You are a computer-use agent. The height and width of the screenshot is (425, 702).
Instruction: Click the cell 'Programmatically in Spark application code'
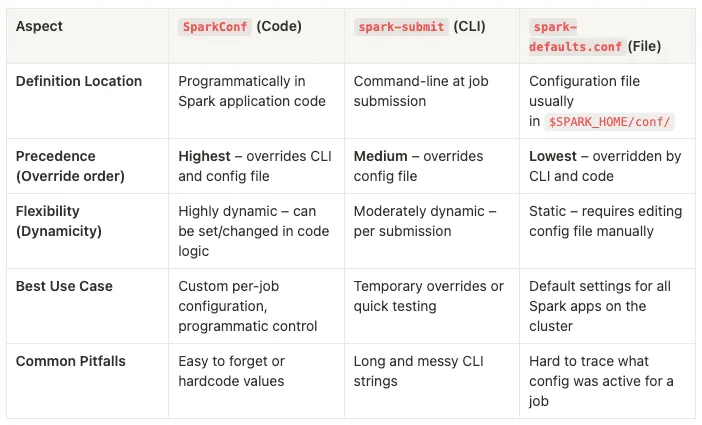[252, 91]
